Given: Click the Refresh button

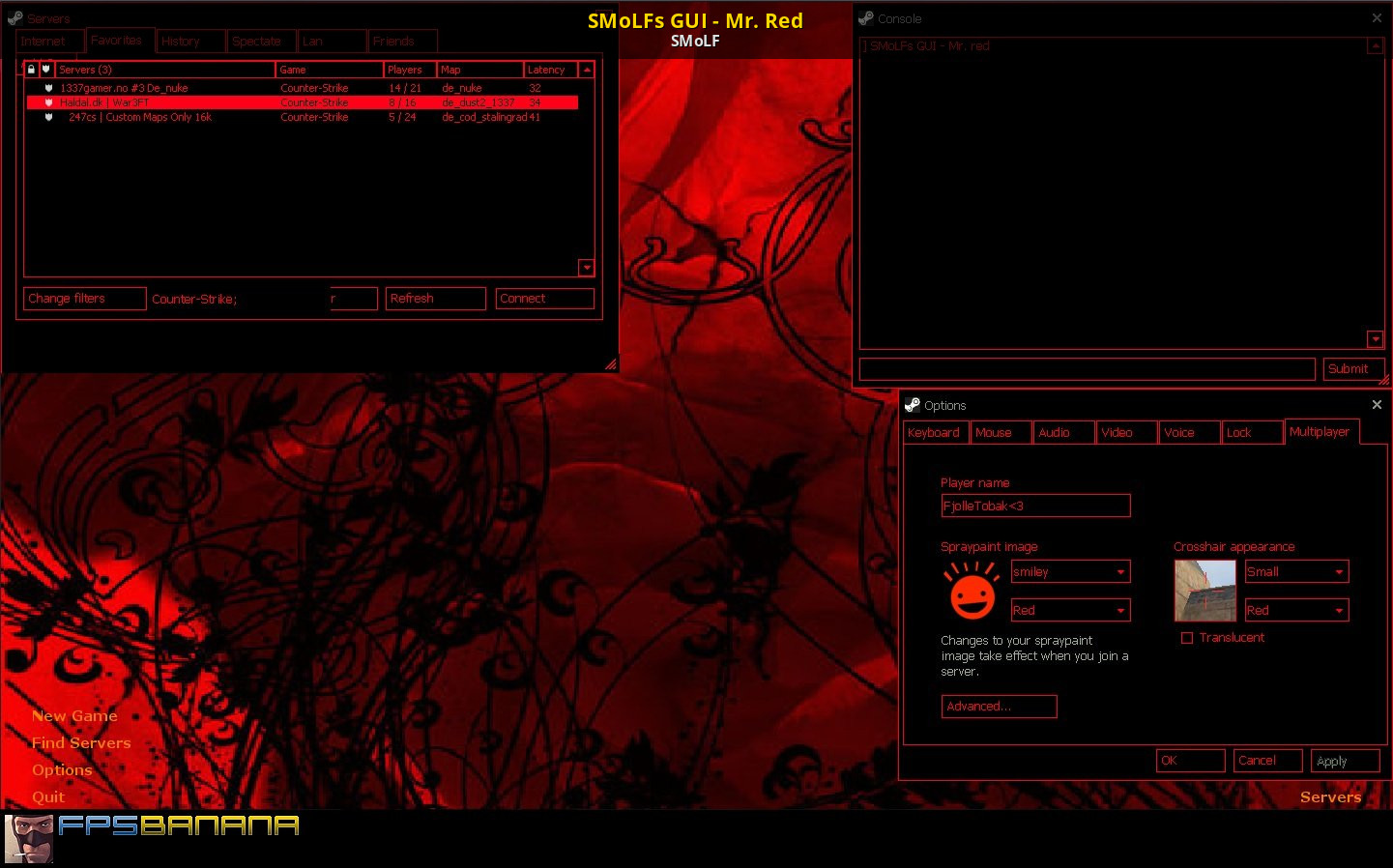Looking at the screenshot, I should (x=435, y=299).
